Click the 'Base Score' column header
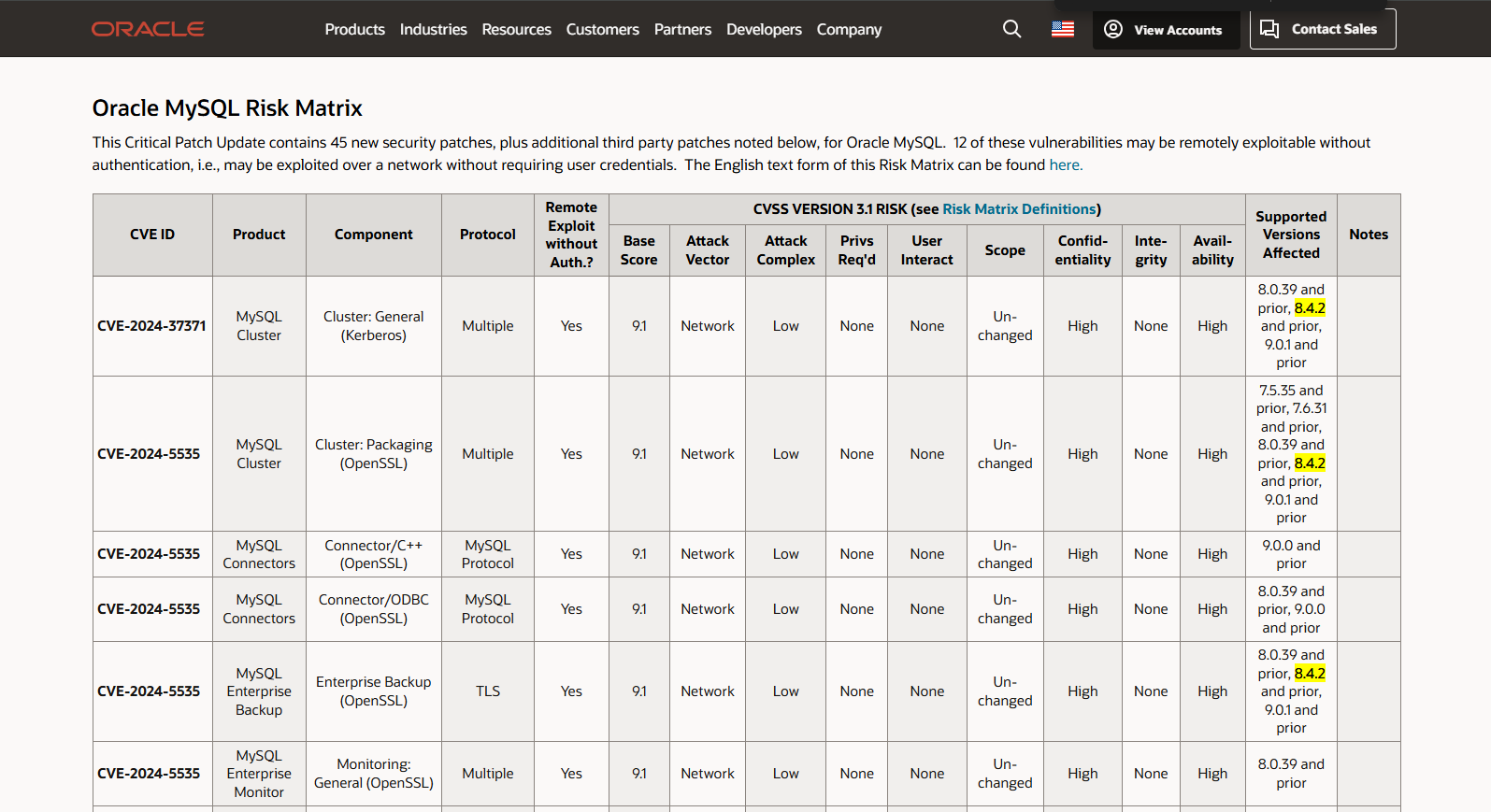1491x812 pixels. 638,250
